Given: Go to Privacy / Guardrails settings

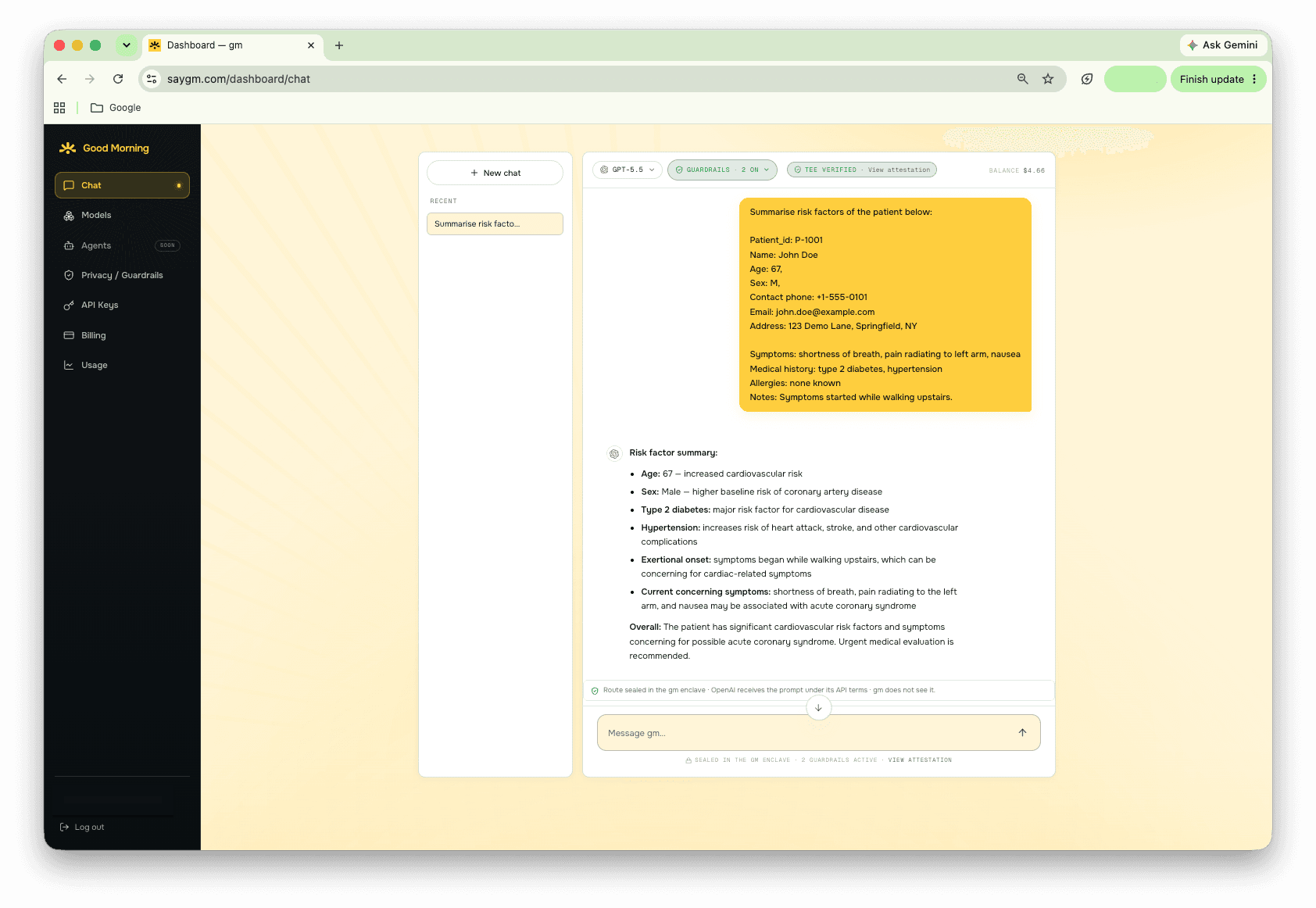Looking at the screenshot, I should coord(122,275).
